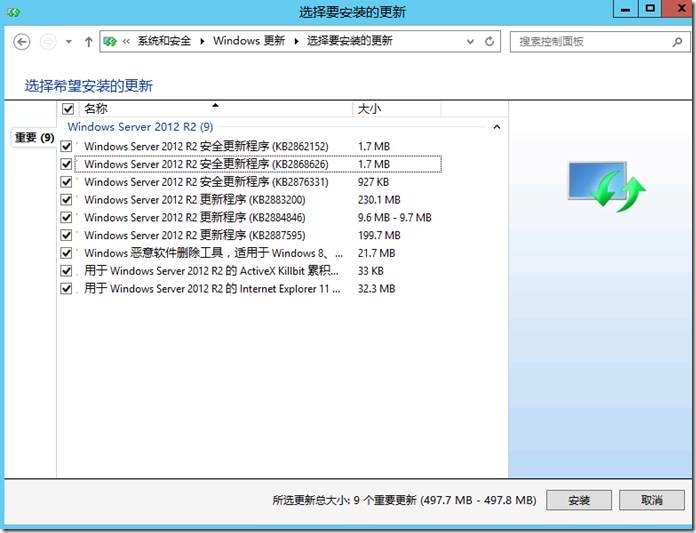Sort the list by the 大小 column
696x533 pixels.
(397, 108)
